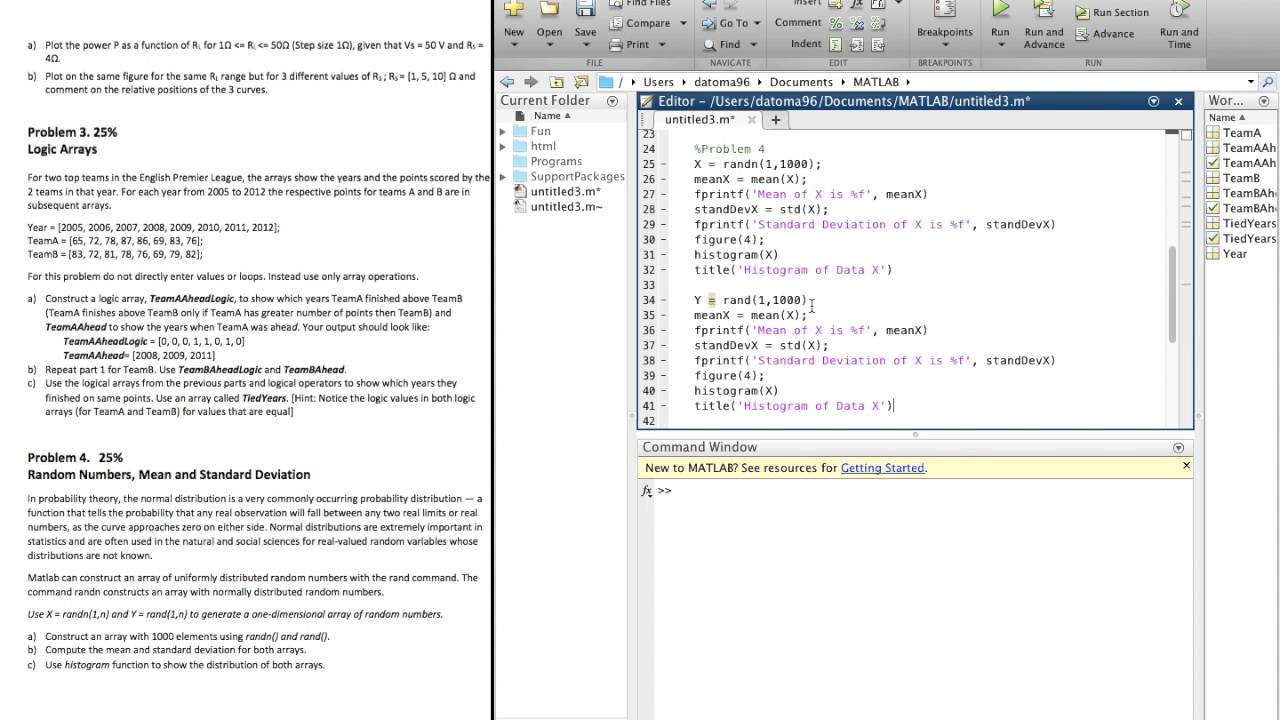
Task: Click the Run and Time icon
Action: pyautogui.click(x=1179, y=9)
